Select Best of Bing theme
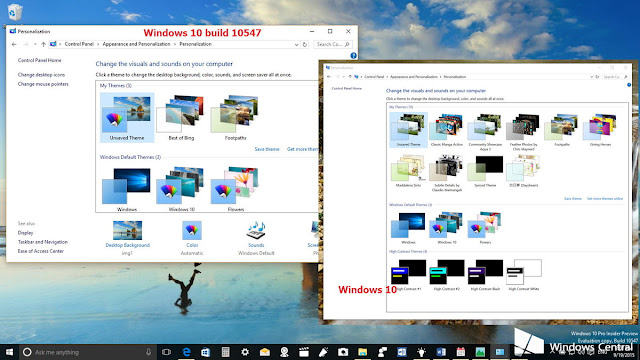This screenshot has height=360, width=640. tap(181, 118)
